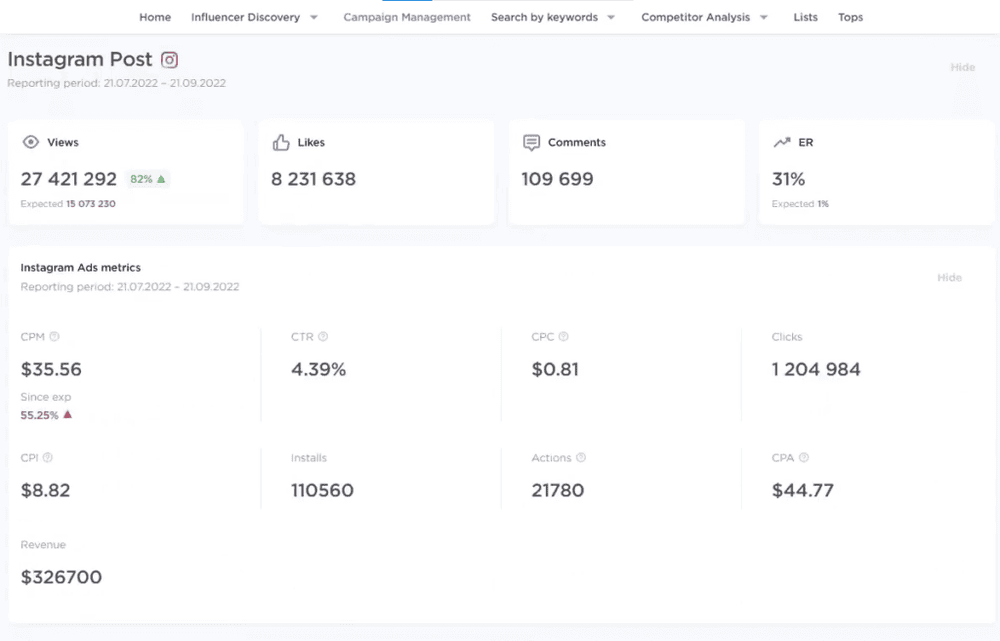Hide the Instagram Ads metrics panel
1000x641 pixels.
click(949, 277)
